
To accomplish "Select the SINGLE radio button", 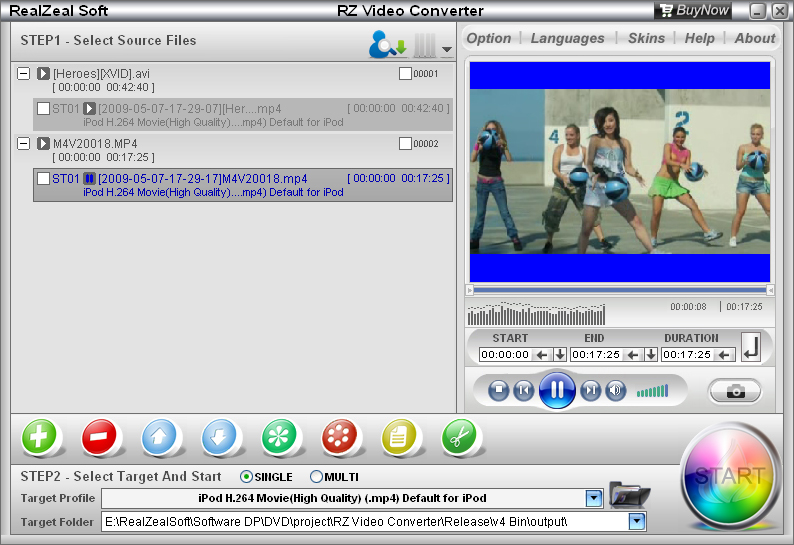I will point(247,477).
